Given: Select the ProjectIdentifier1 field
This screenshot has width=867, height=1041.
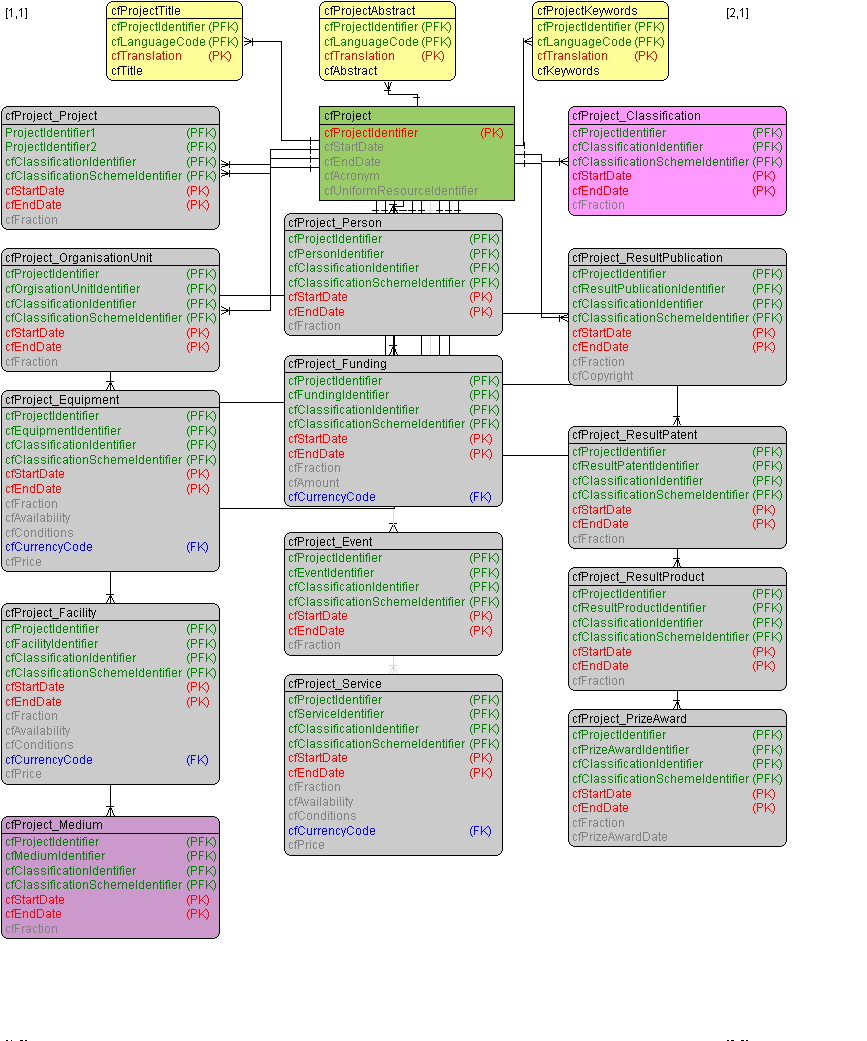Looking at the screenshot, I should click(50, 133).
